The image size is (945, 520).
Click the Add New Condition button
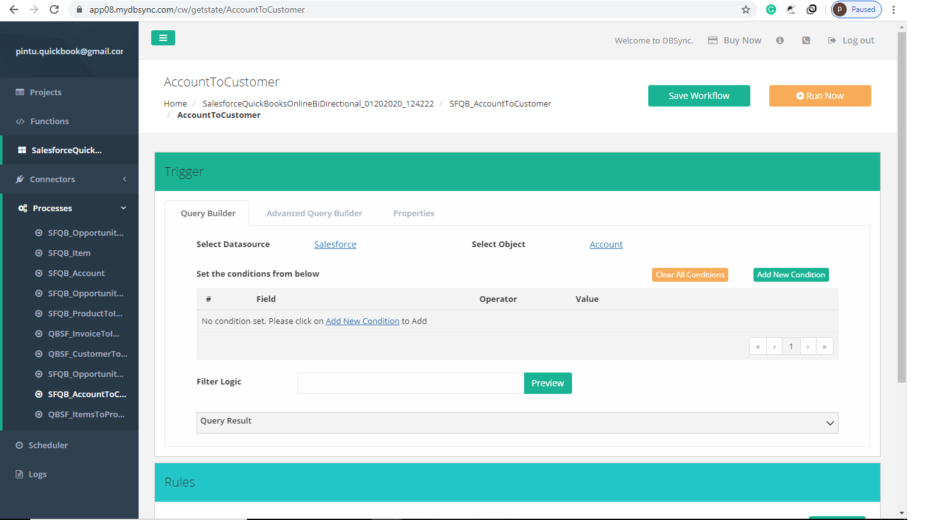click(x=790, y=275)
